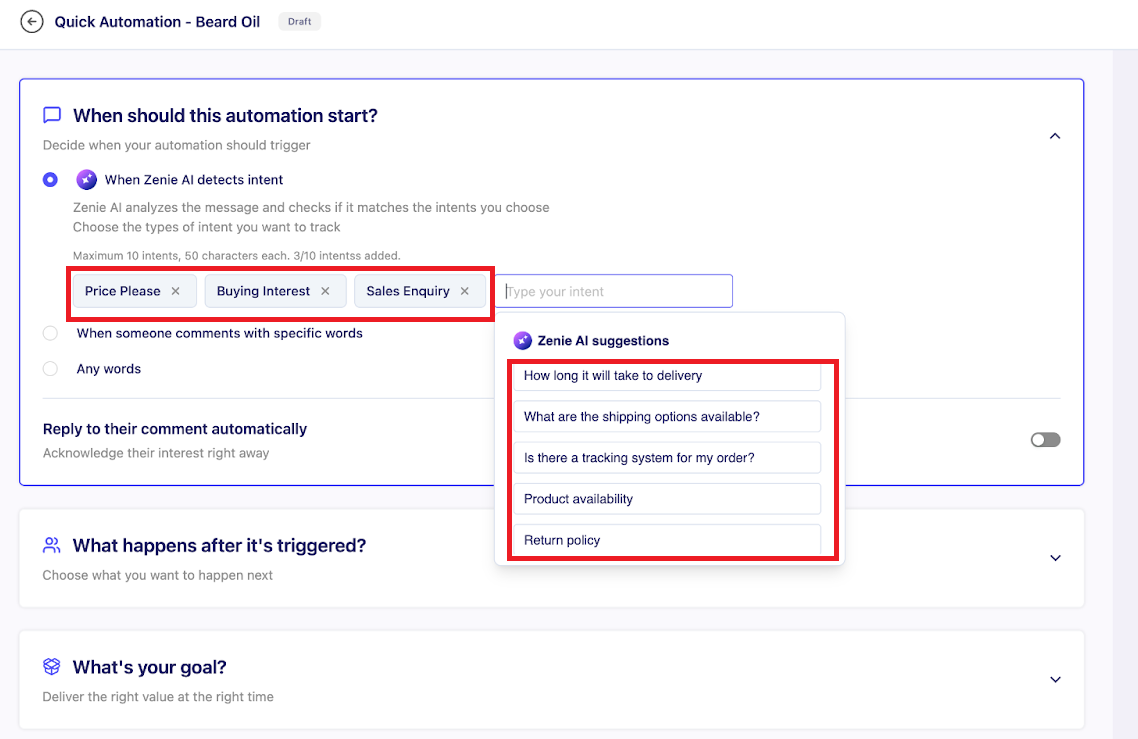Viewport: 1138px width, 739px height.
Task: Click the box icon beside What's your goal
Action: 52,667
